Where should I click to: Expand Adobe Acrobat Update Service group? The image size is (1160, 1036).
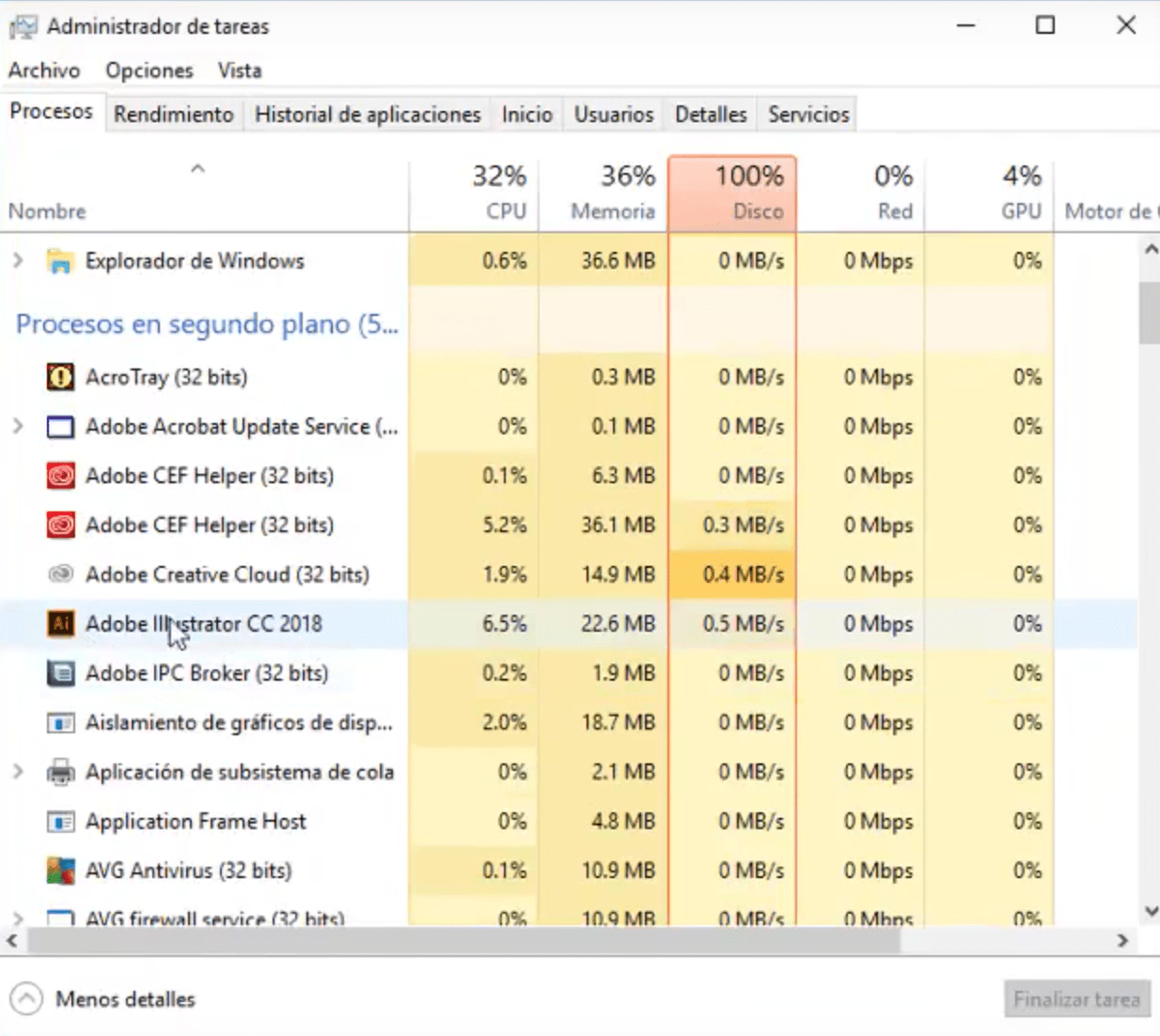tap(18, 426)
